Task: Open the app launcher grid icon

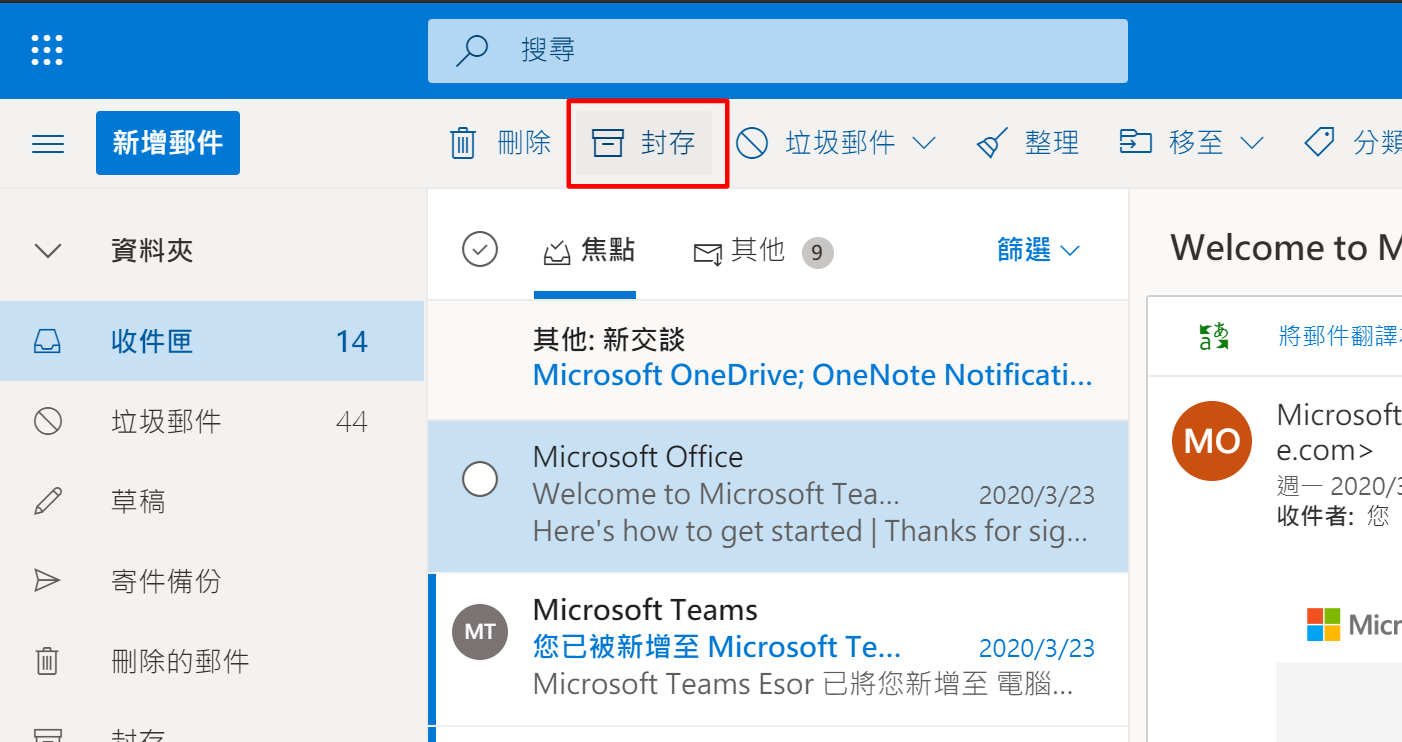Action: click(x=47, y=49)
